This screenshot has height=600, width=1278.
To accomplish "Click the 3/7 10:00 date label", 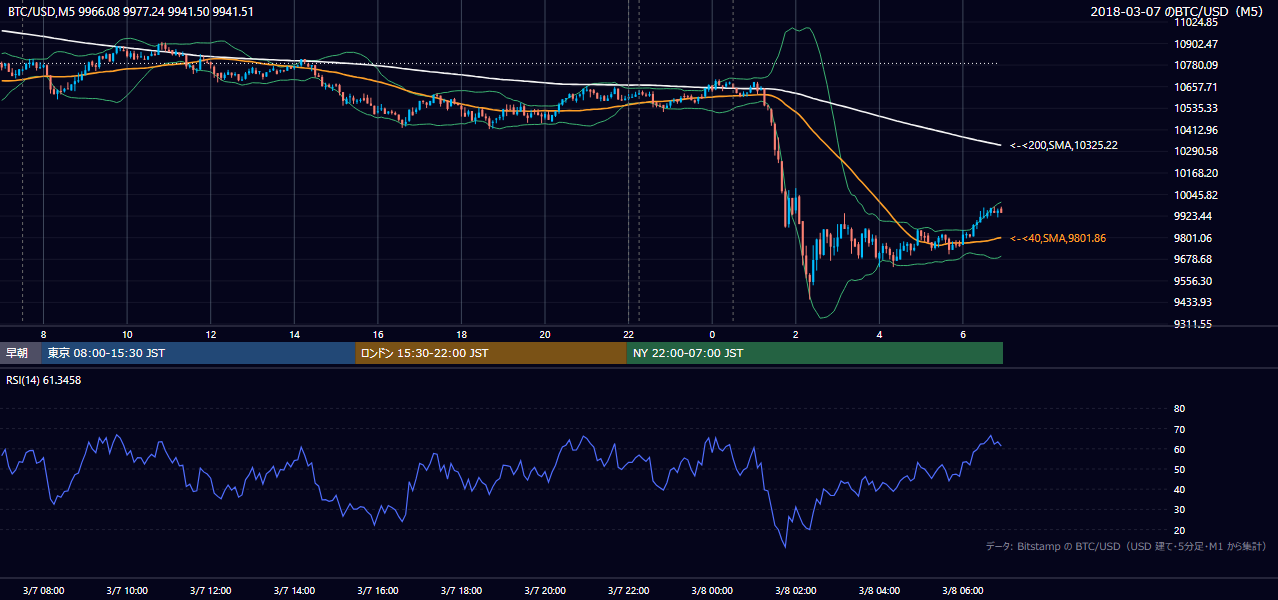I will click(x=127, y=590).
